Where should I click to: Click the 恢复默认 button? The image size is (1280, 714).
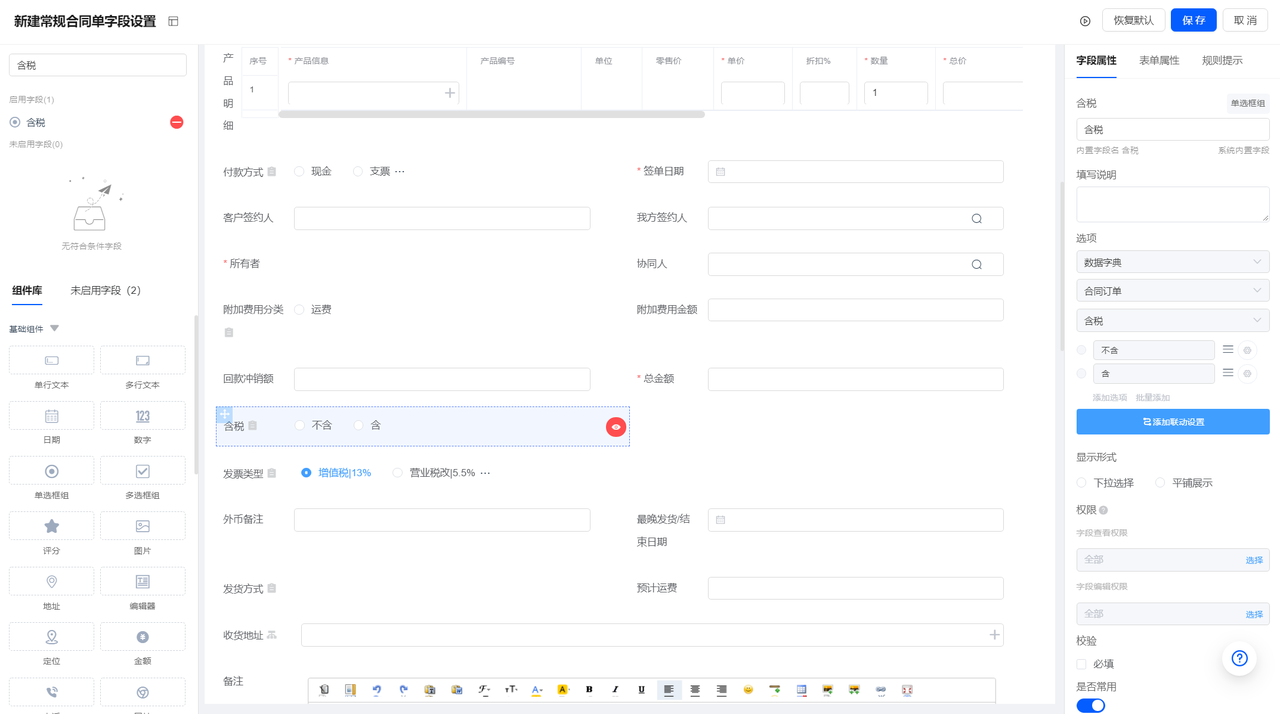click(x=1134, y=21)
